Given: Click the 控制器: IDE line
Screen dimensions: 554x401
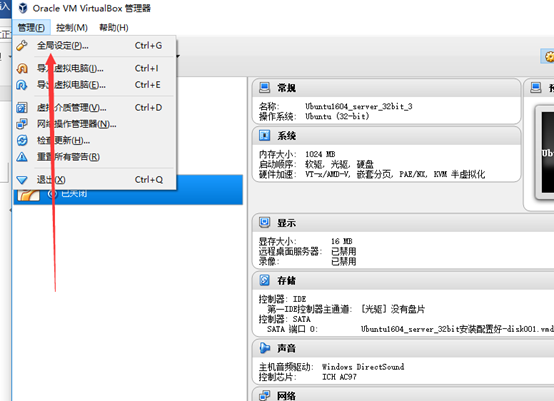Looking at the screenshot, I should (283, 299).
